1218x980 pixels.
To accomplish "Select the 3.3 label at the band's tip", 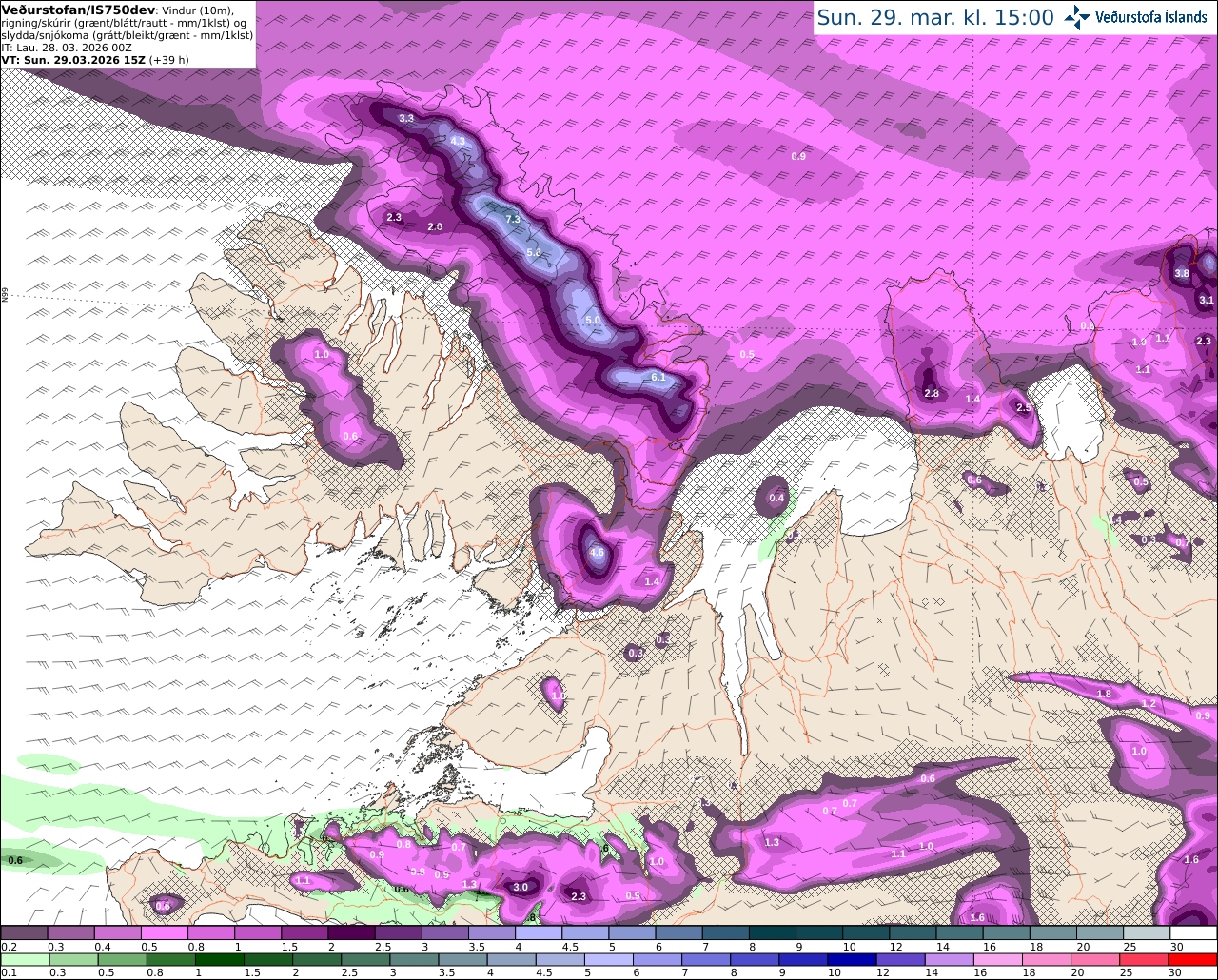I will (x=406, y=118).
